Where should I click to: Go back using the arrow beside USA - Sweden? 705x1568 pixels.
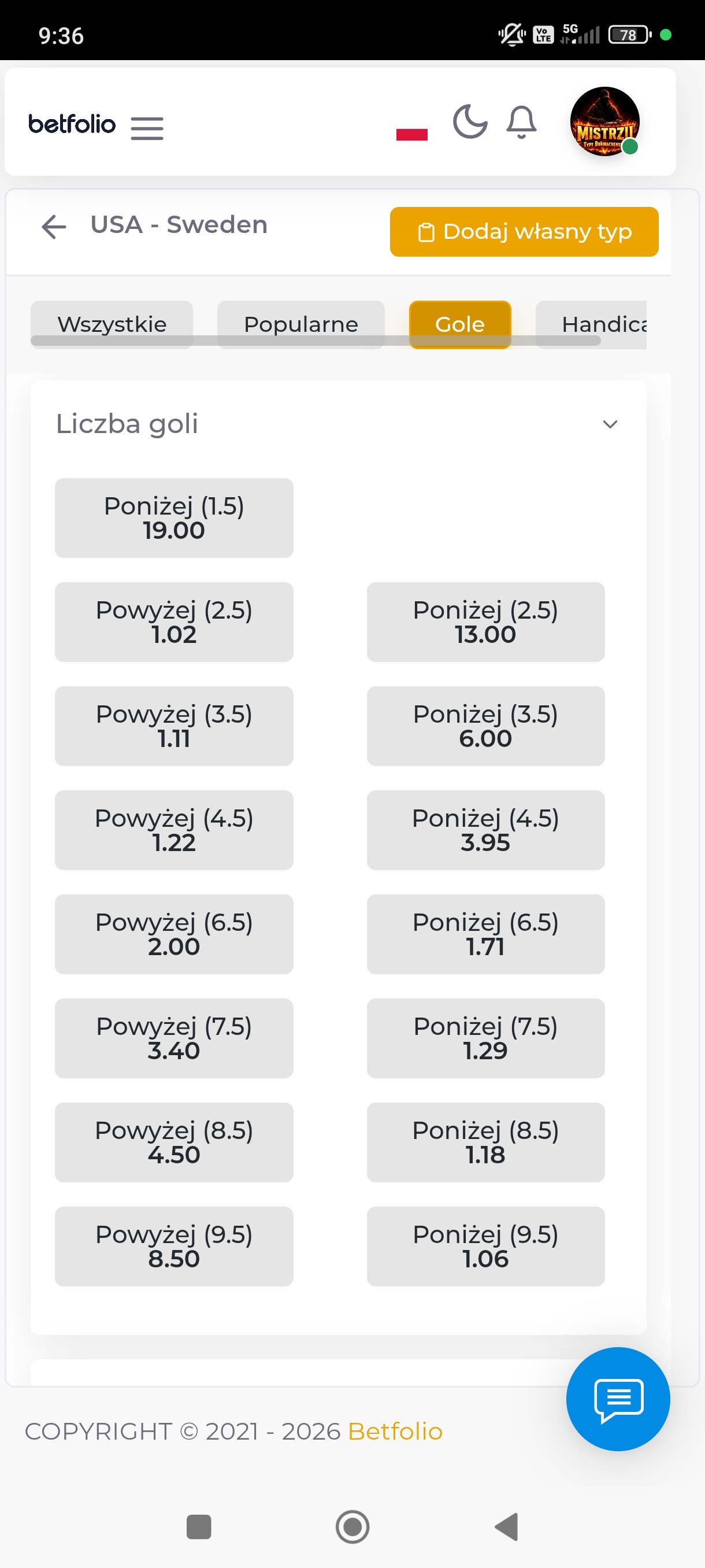54,227
